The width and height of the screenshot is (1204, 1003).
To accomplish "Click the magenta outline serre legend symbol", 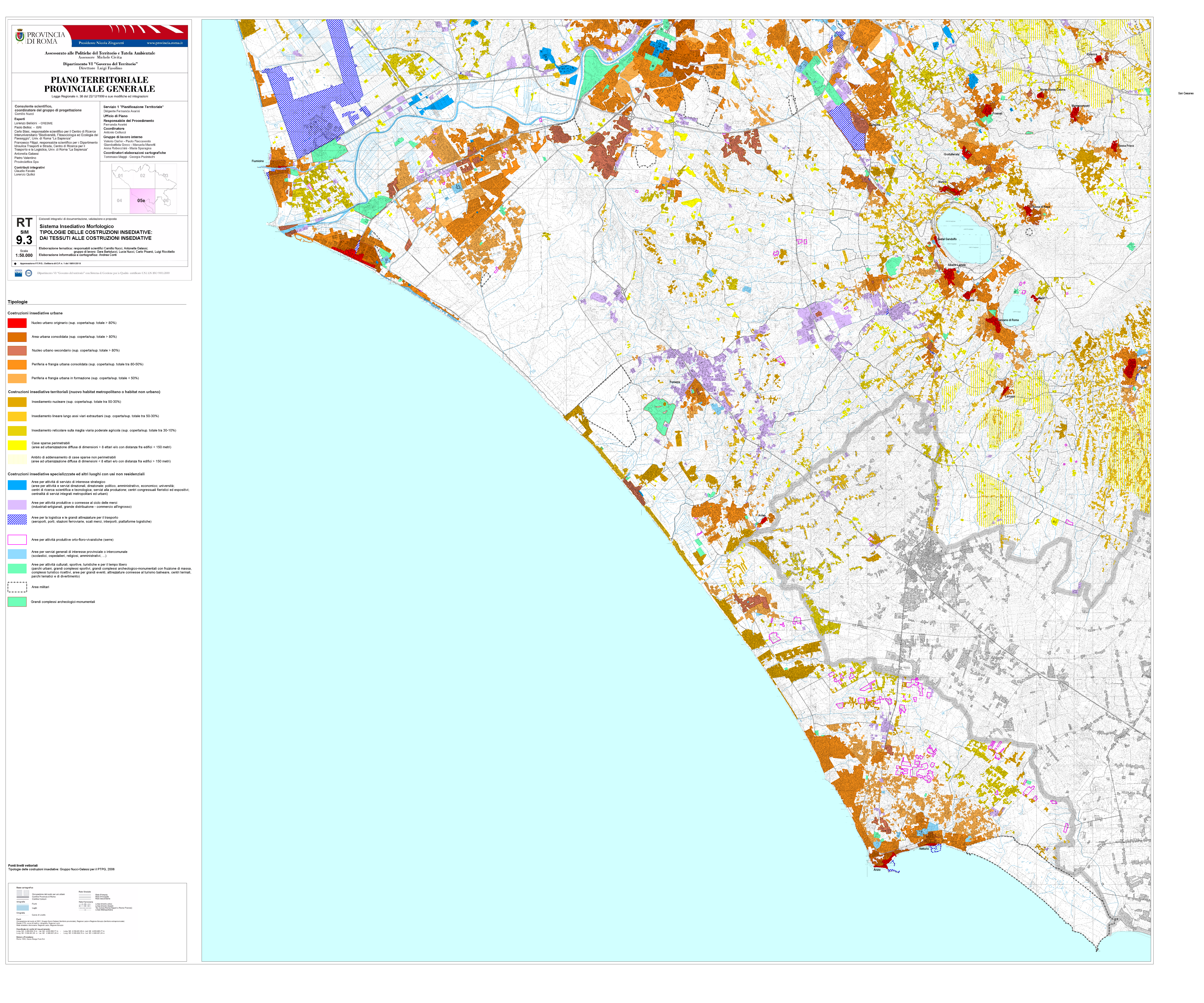I will click(x=17, y=540).
